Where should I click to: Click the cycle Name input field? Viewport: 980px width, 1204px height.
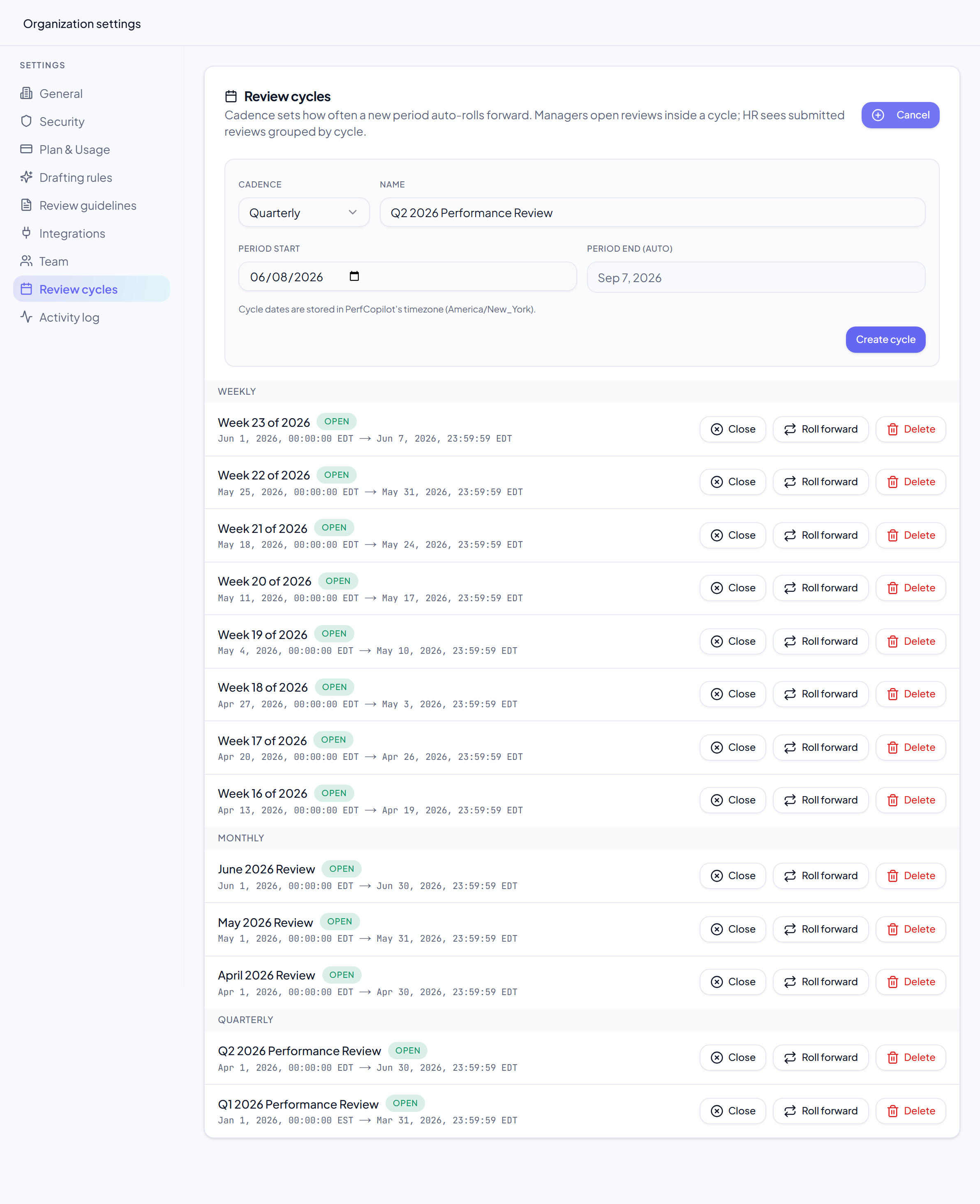tap(652, 212)
